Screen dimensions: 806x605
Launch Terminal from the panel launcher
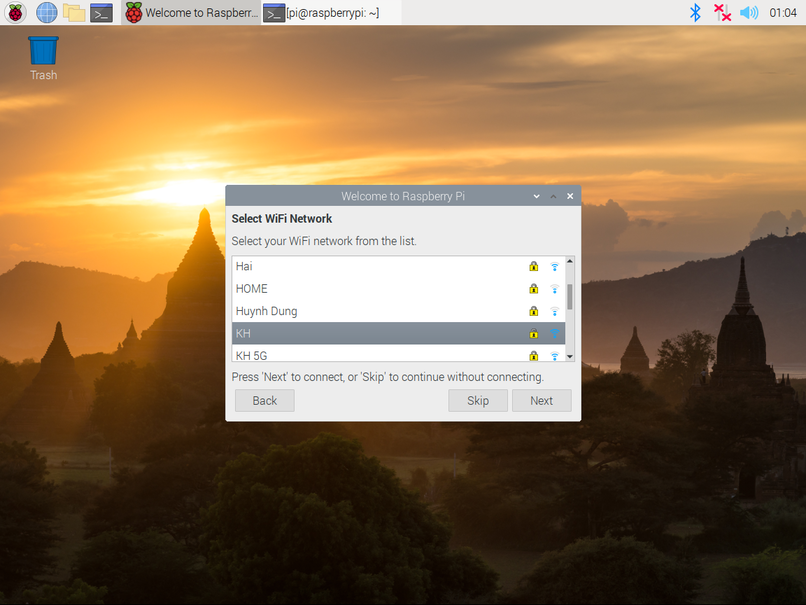click(101, 12)
